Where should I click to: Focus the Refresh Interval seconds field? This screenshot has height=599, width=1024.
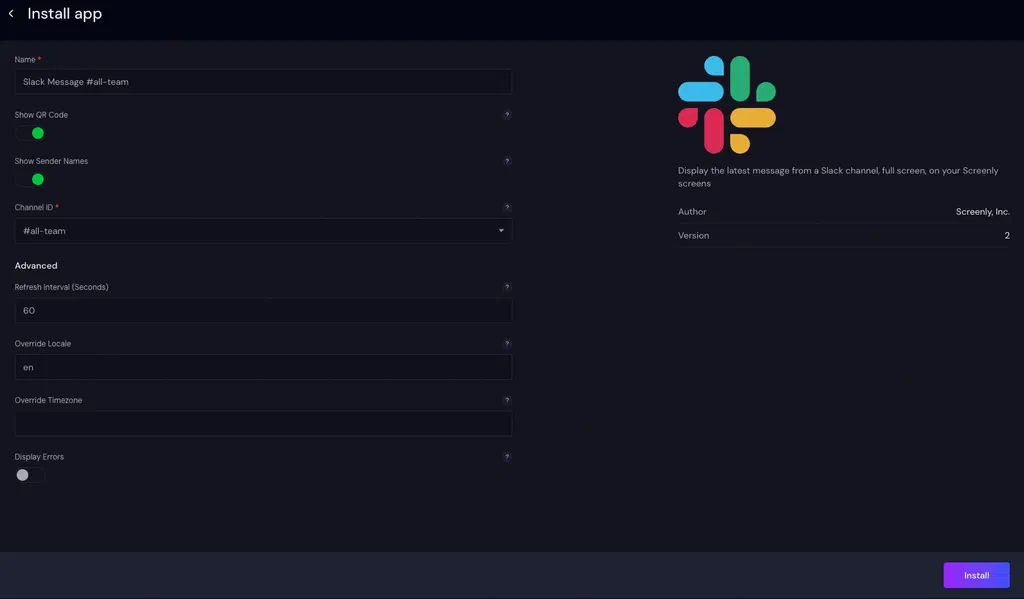pos(263,310)
